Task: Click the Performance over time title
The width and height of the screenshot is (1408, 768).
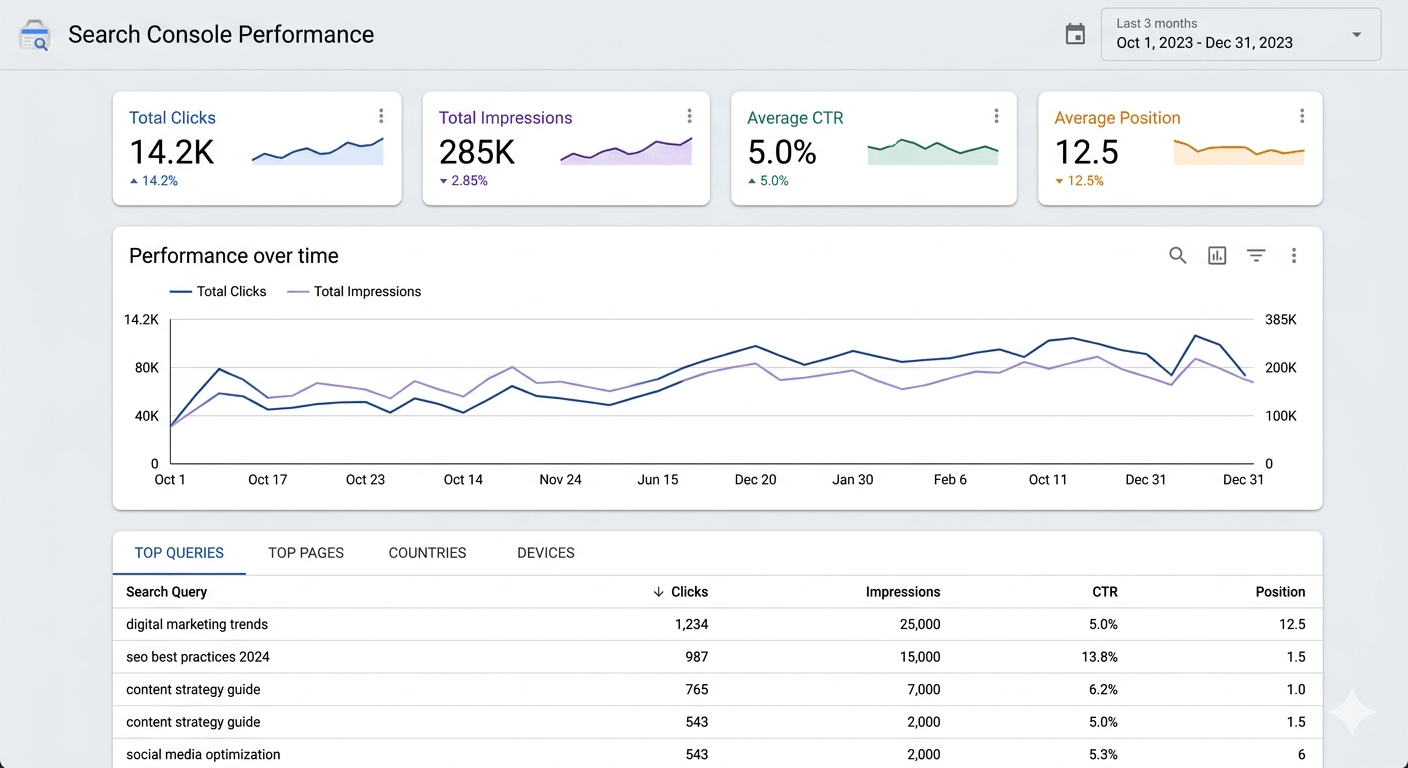Action: click(234, 256)
